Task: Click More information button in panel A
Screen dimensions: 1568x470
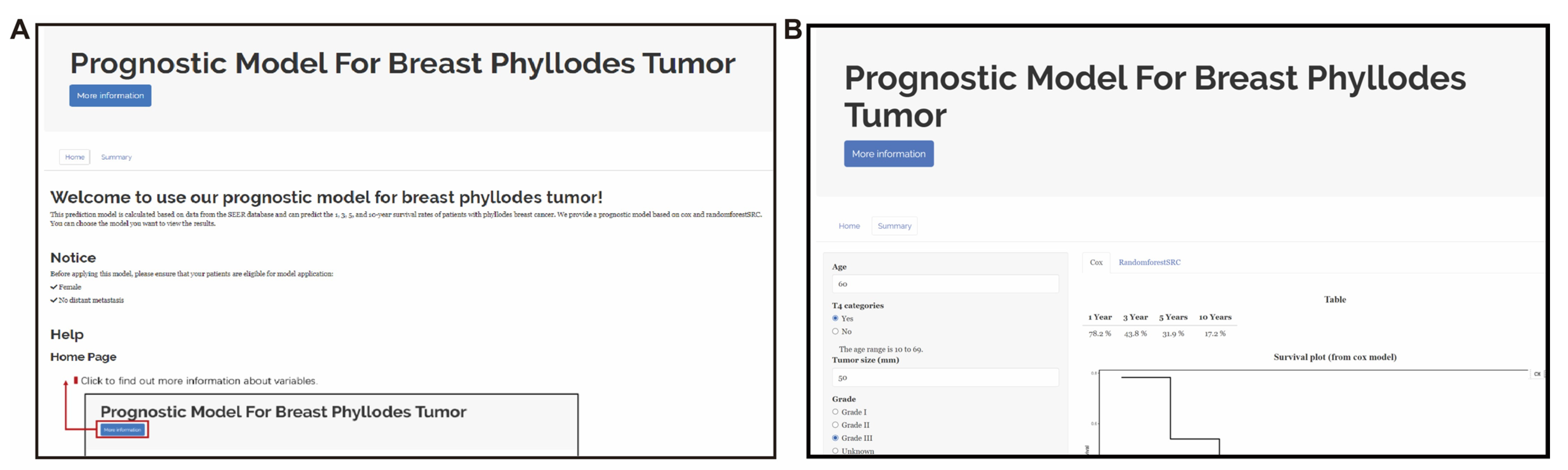Action: 110,96
